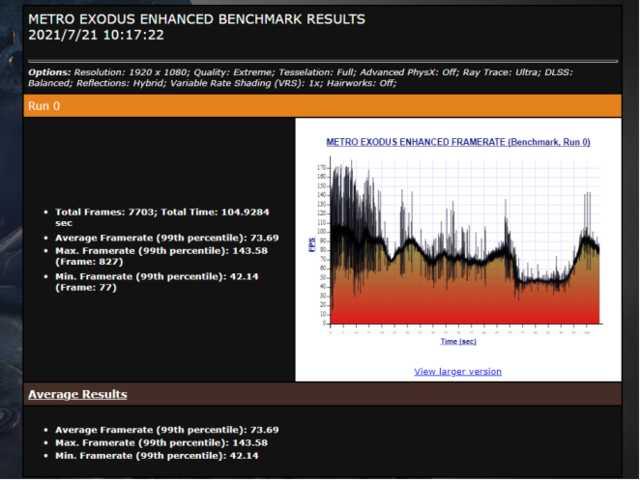
Task: Click the 'Time (sec)' axis label link
Action: [458, 341]
